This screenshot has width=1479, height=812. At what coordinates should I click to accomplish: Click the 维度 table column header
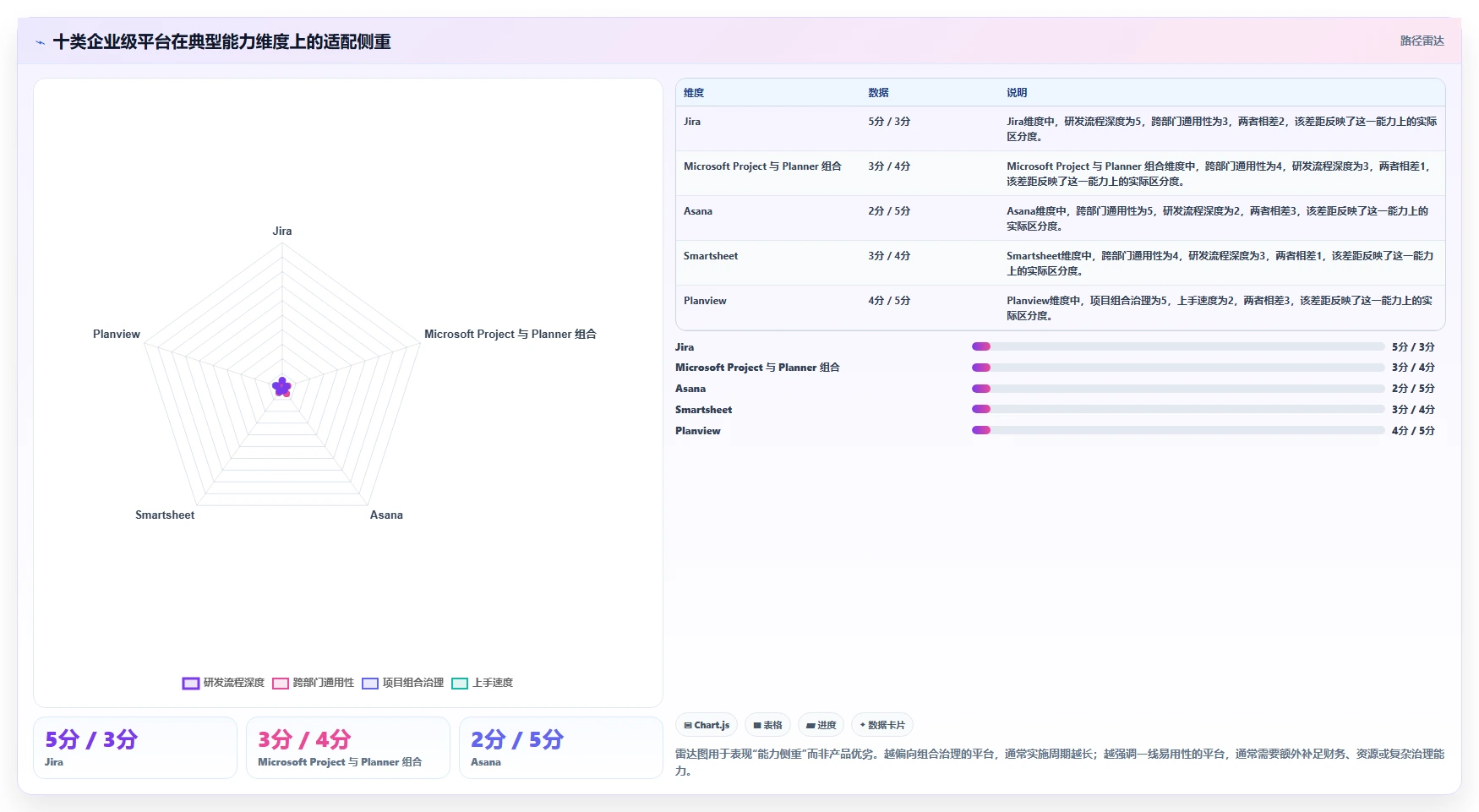[x=694, y=93]
